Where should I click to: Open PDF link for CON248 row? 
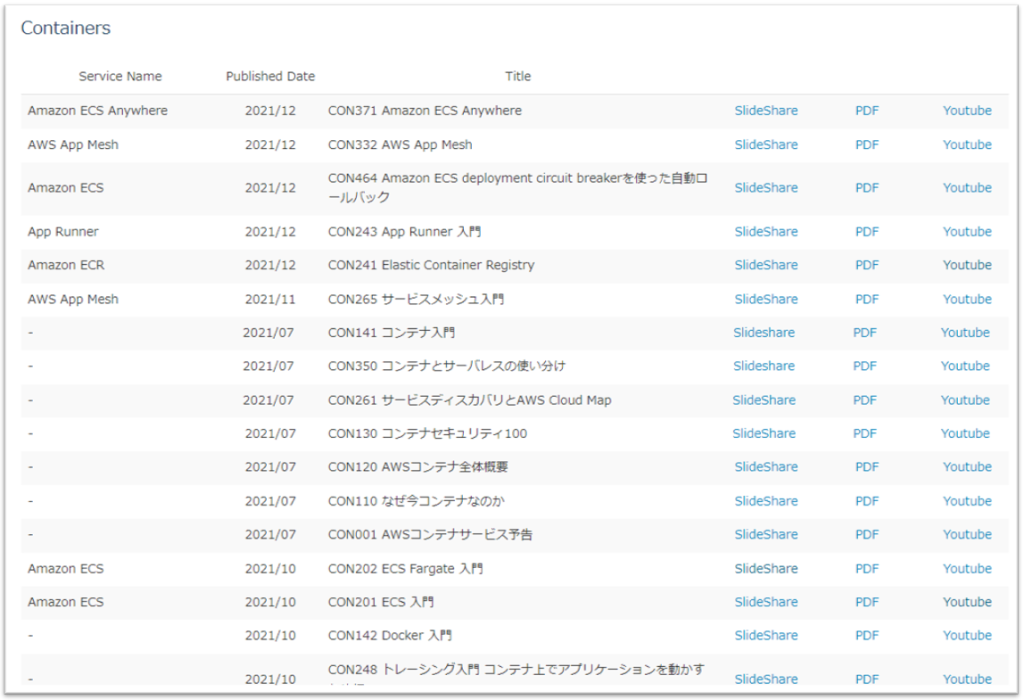tap(867, 679)
